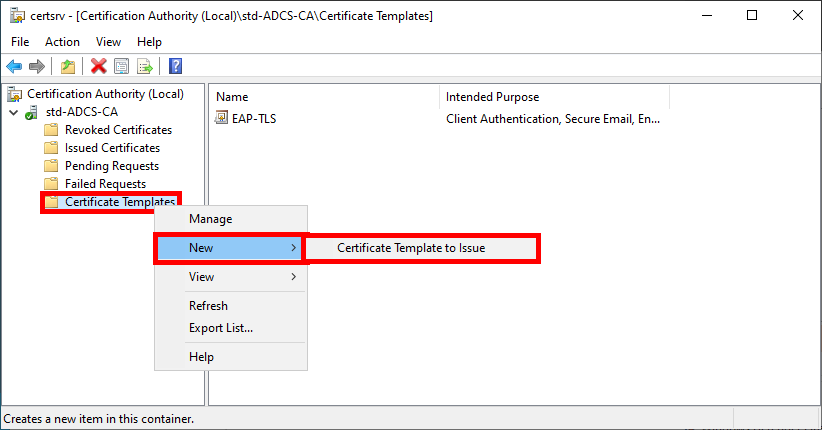
Task: Open the Action menu
Action: click(62, 42)
